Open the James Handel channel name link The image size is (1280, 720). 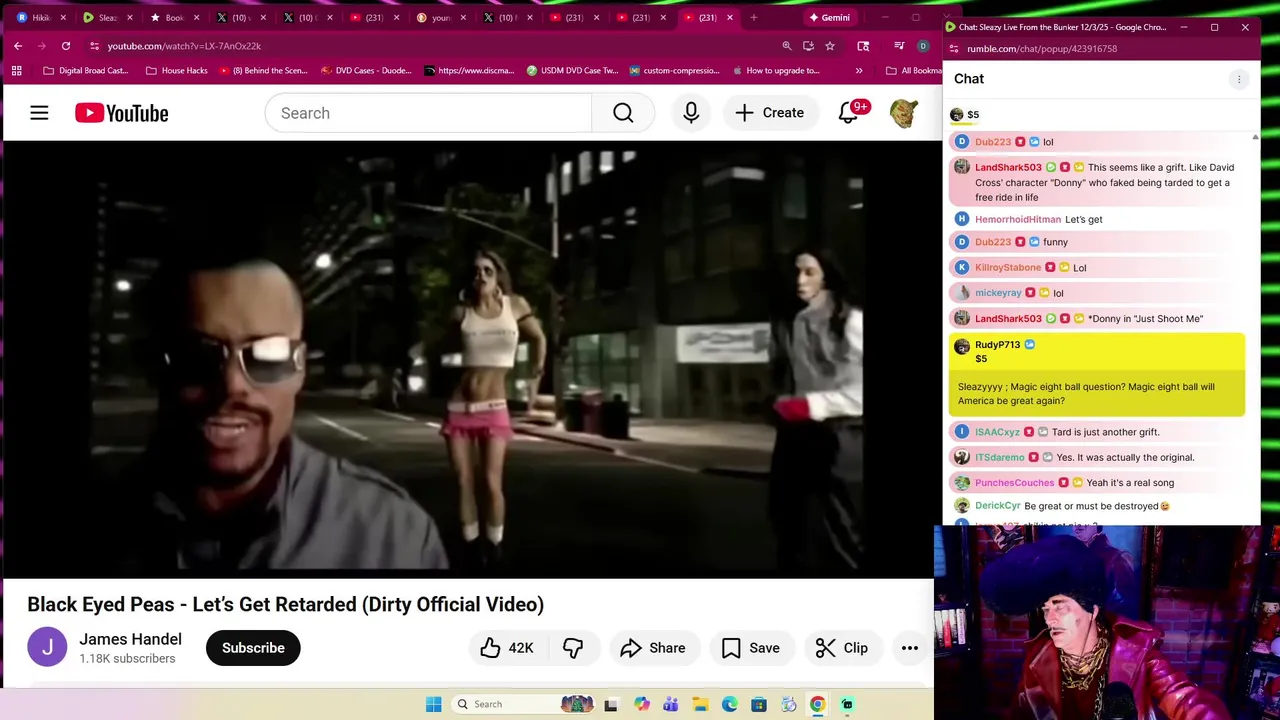(x=130, y=639)
